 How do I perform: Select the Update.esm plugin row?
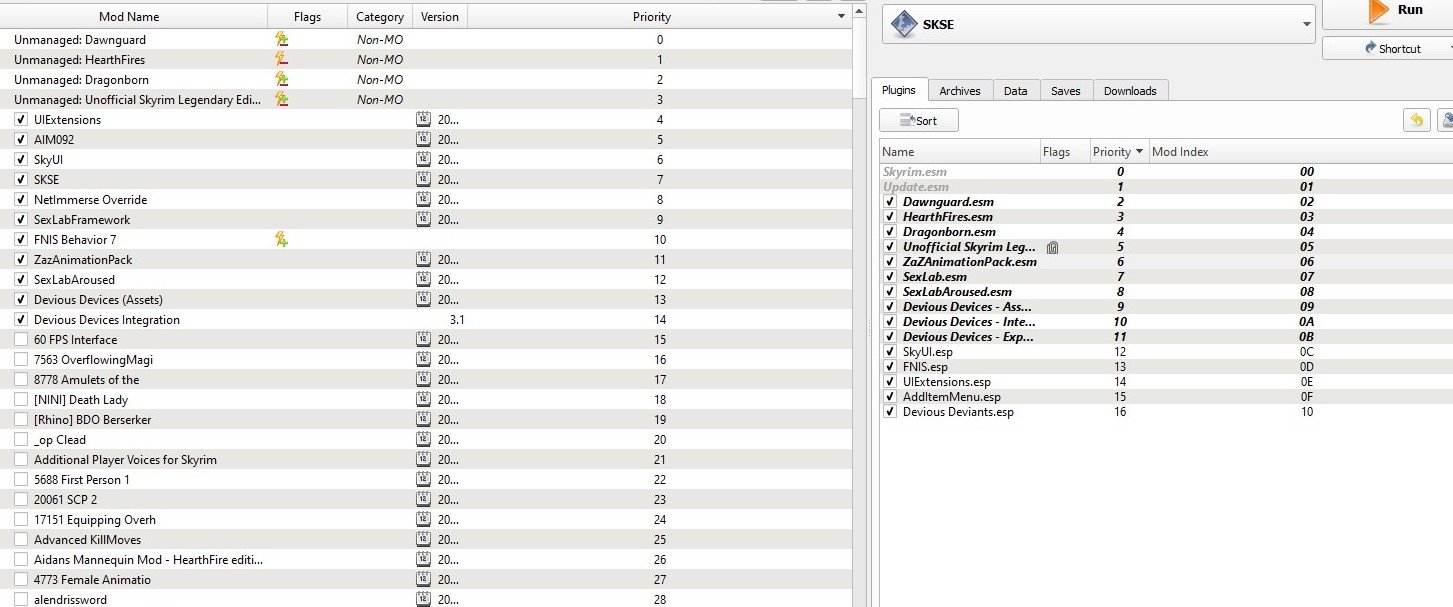[x=1166, y=187]
